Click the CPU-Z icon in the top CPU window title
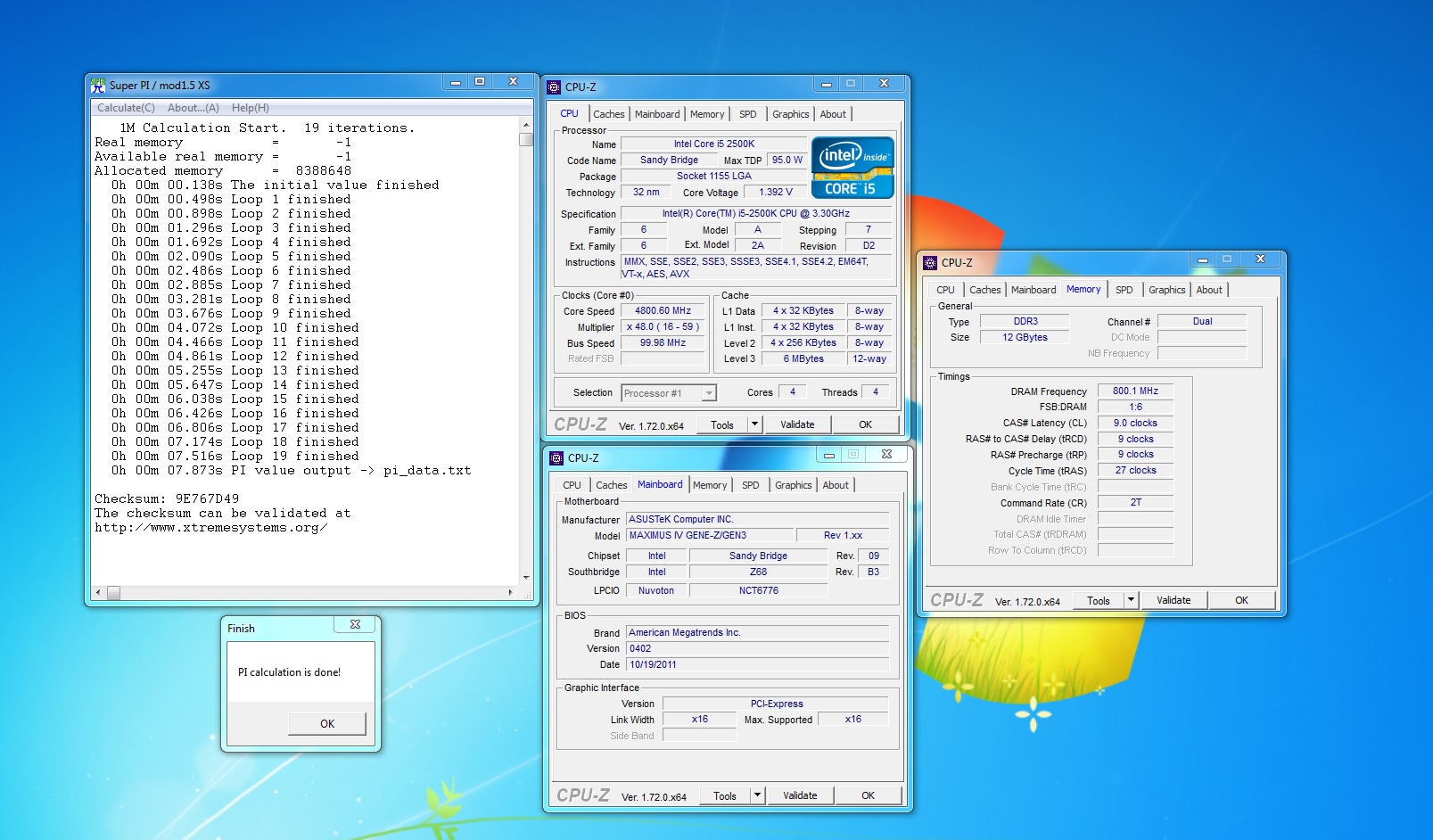1433x840 pixels. (x=554, y=86)
